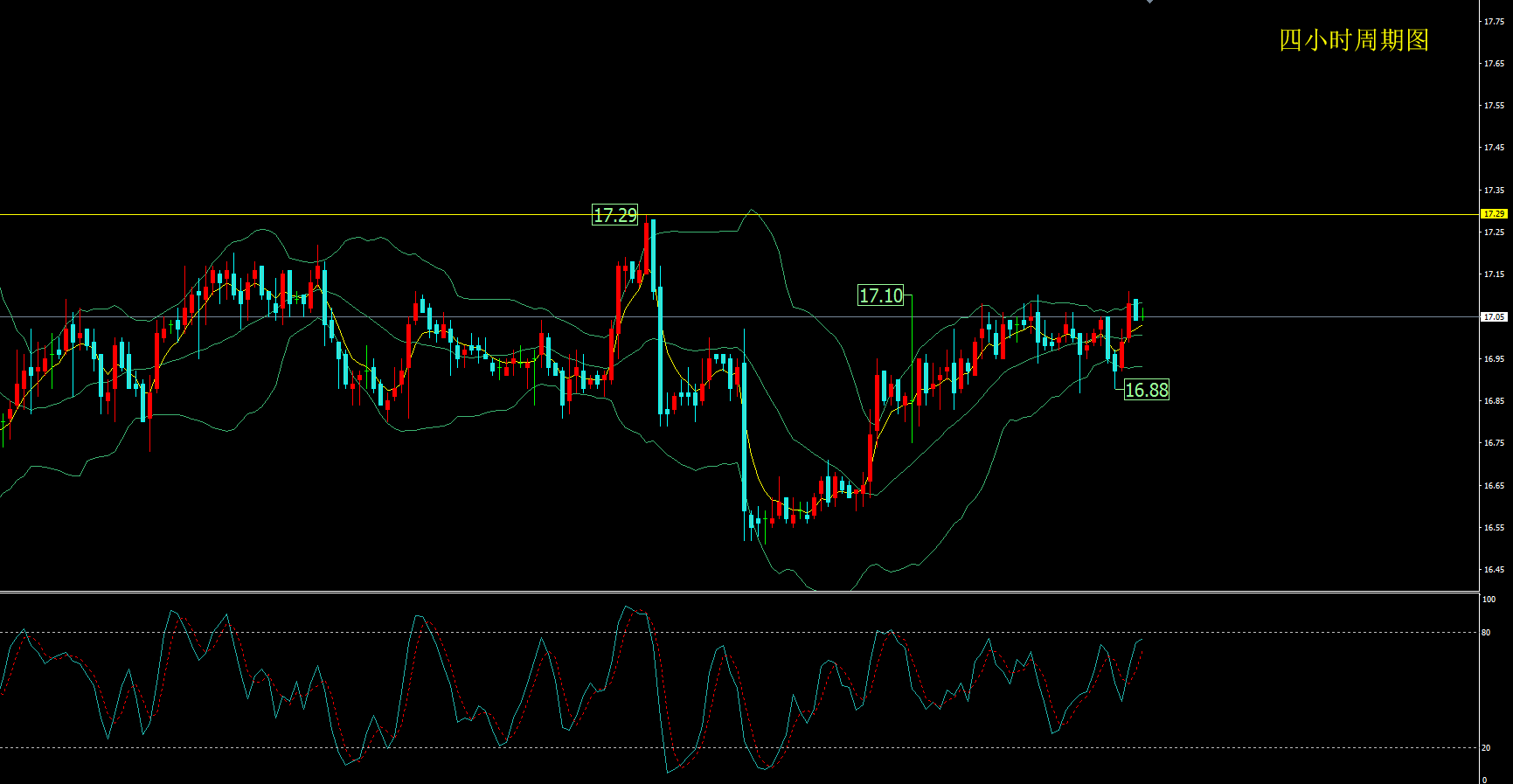Viewport: 1513px width, 784px height.
Task: Click the 16.55 price axis value
Action: pyautogui.click(x=1494, y=528)
